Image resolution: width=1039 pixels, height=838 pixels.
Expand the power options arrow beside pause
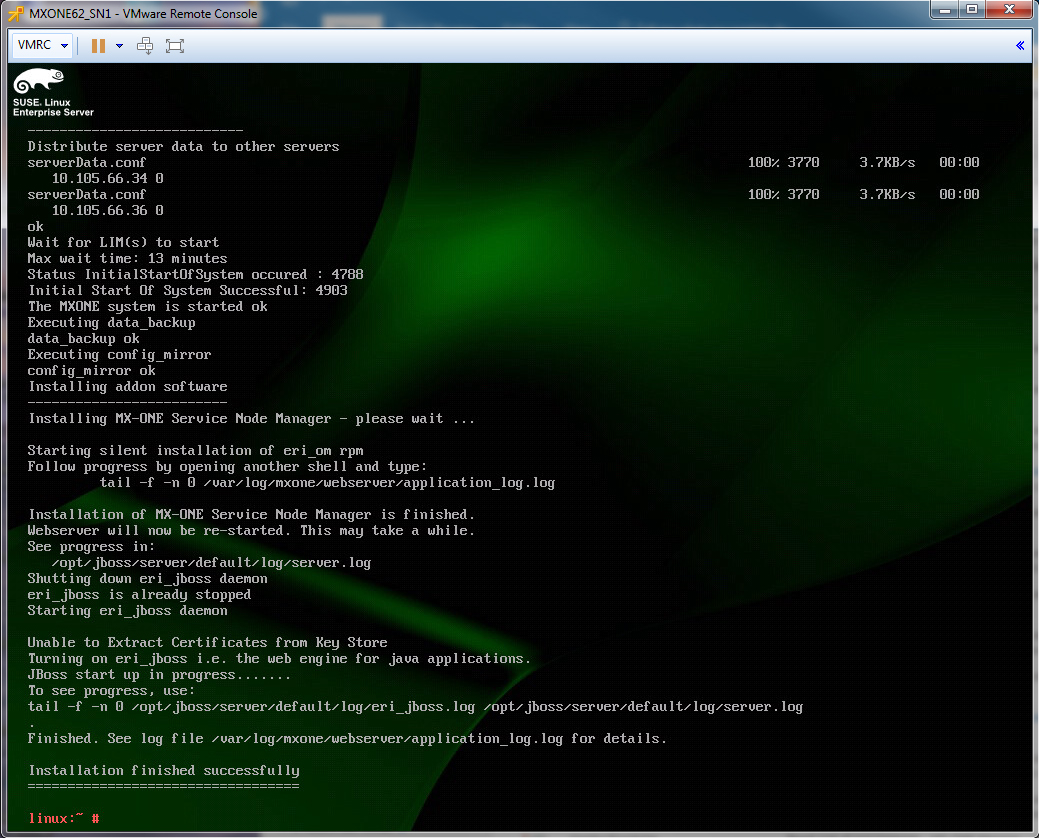(119, 46)
